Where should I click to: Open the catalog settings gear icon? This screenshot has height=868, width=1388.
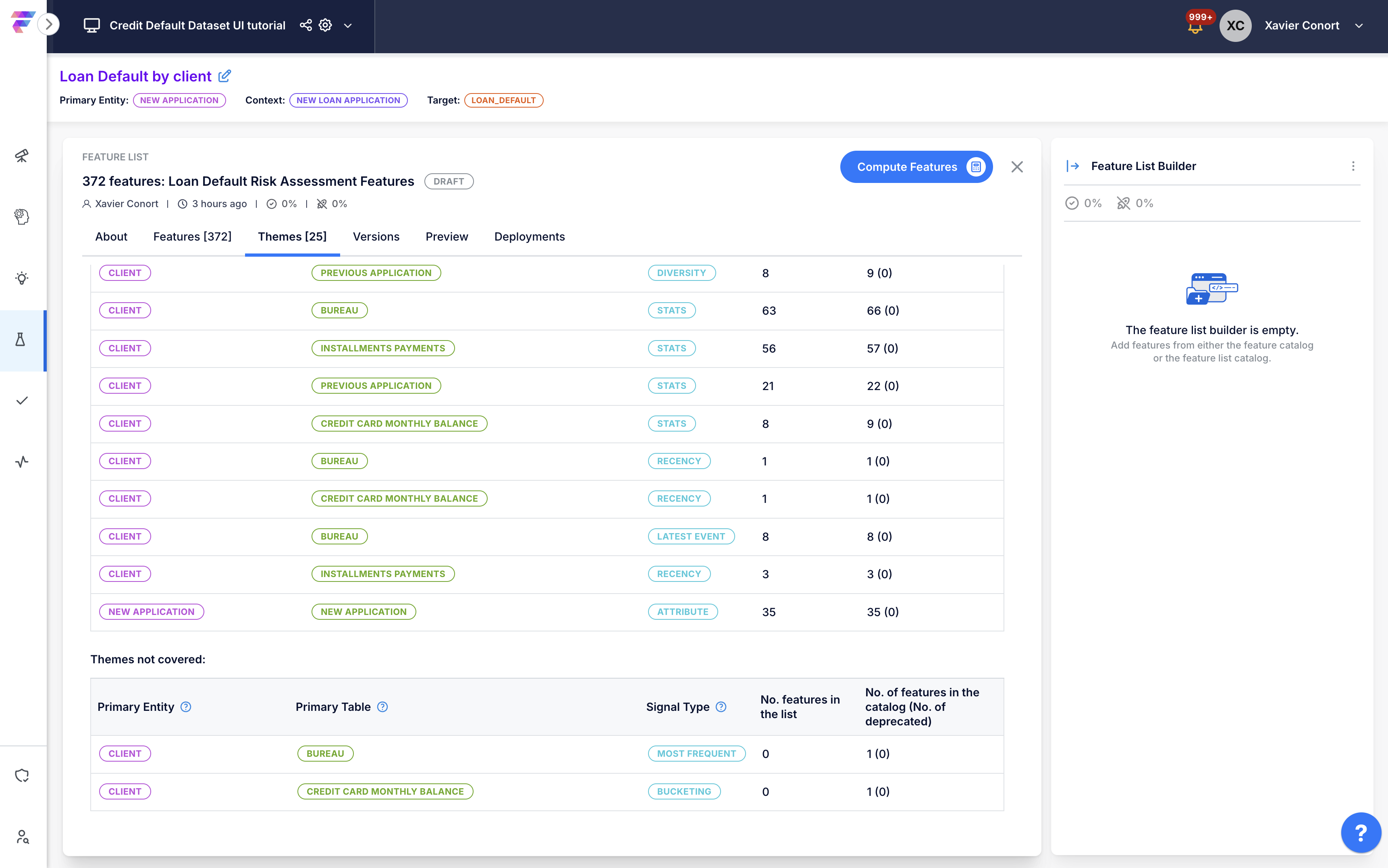pyautogui.click(x=326, y=25)
